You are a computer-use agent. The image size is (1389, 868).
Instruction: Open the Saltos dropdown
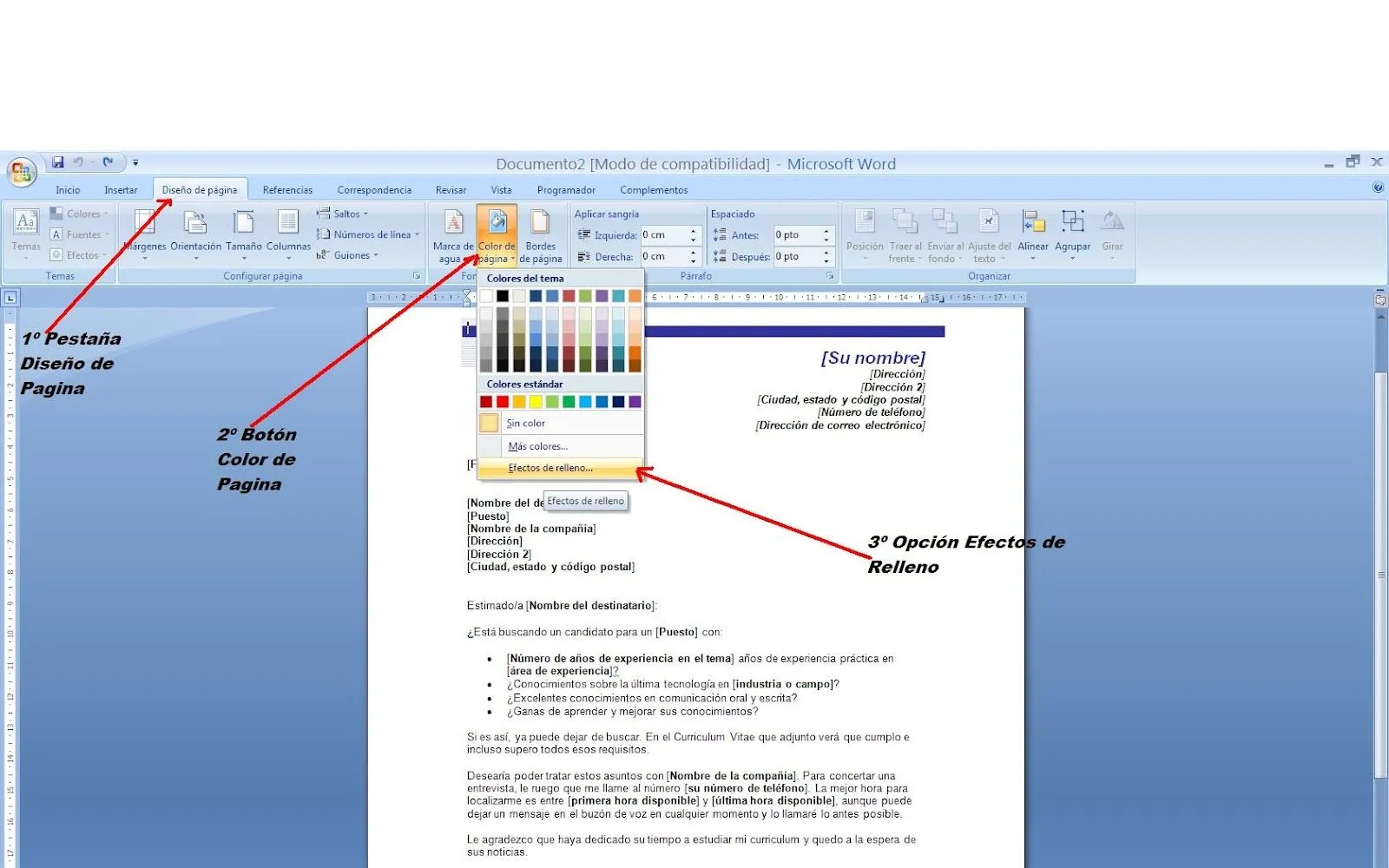(346, 213)
